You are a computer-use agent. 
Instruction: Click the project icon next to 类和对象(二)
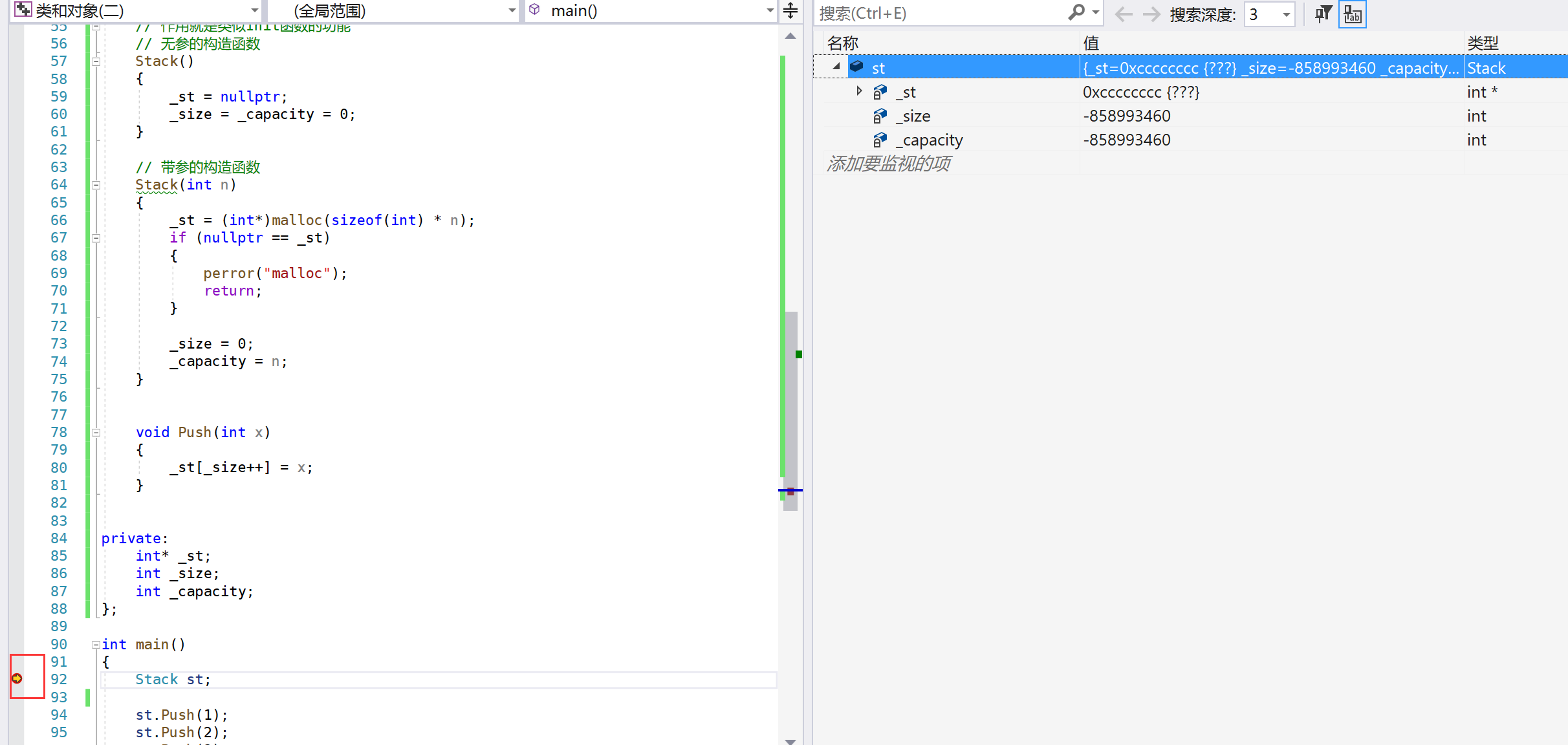pyautogui.click(x=23, y=10)
